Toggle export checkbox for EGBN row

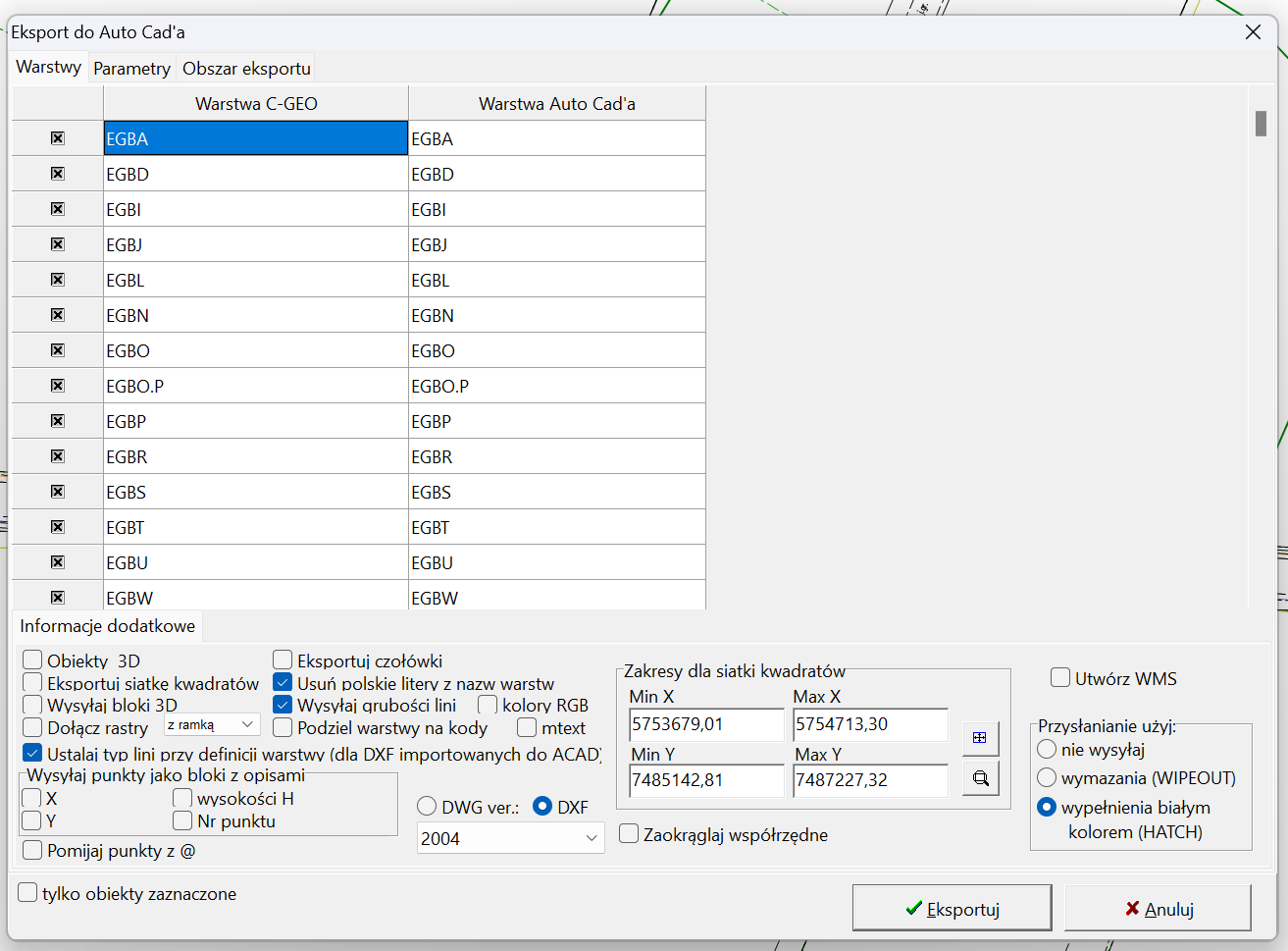pyautogui.click(x=58, y=315)
